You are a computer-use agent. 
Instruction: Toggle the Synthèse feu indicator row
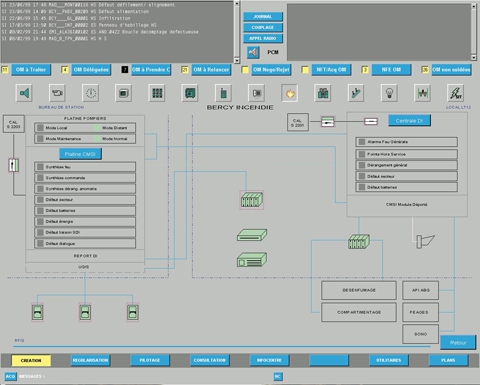point(85,167)
